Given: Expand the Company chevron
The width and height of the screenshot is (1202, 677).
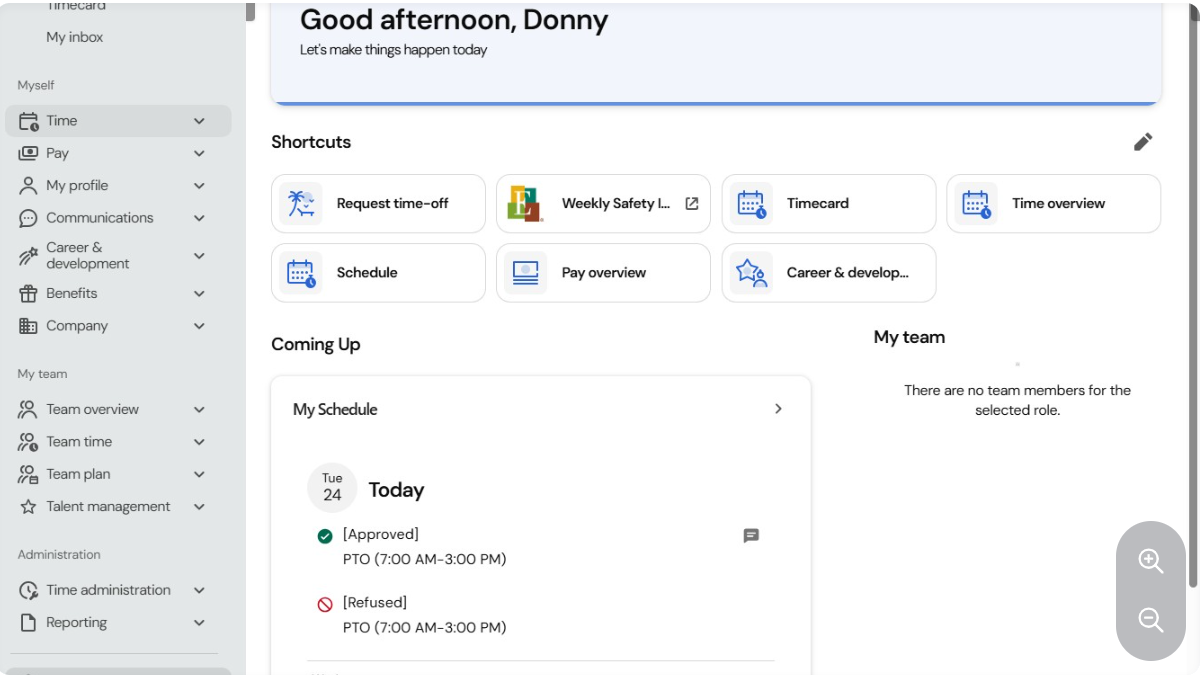Looking at the screenshot, I should [199, 326].
